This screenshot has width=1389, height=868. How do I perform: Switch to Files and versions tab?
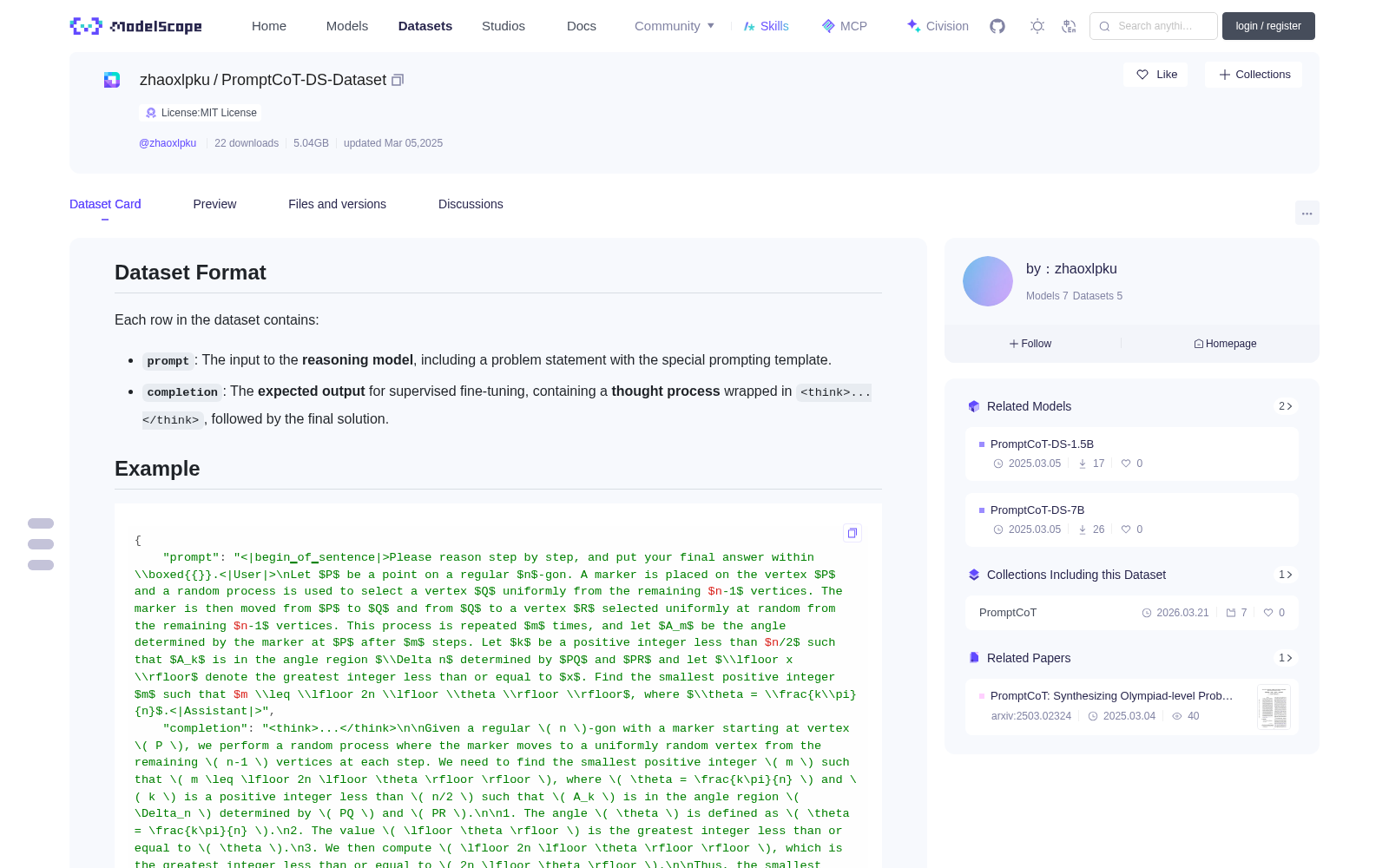337,204
